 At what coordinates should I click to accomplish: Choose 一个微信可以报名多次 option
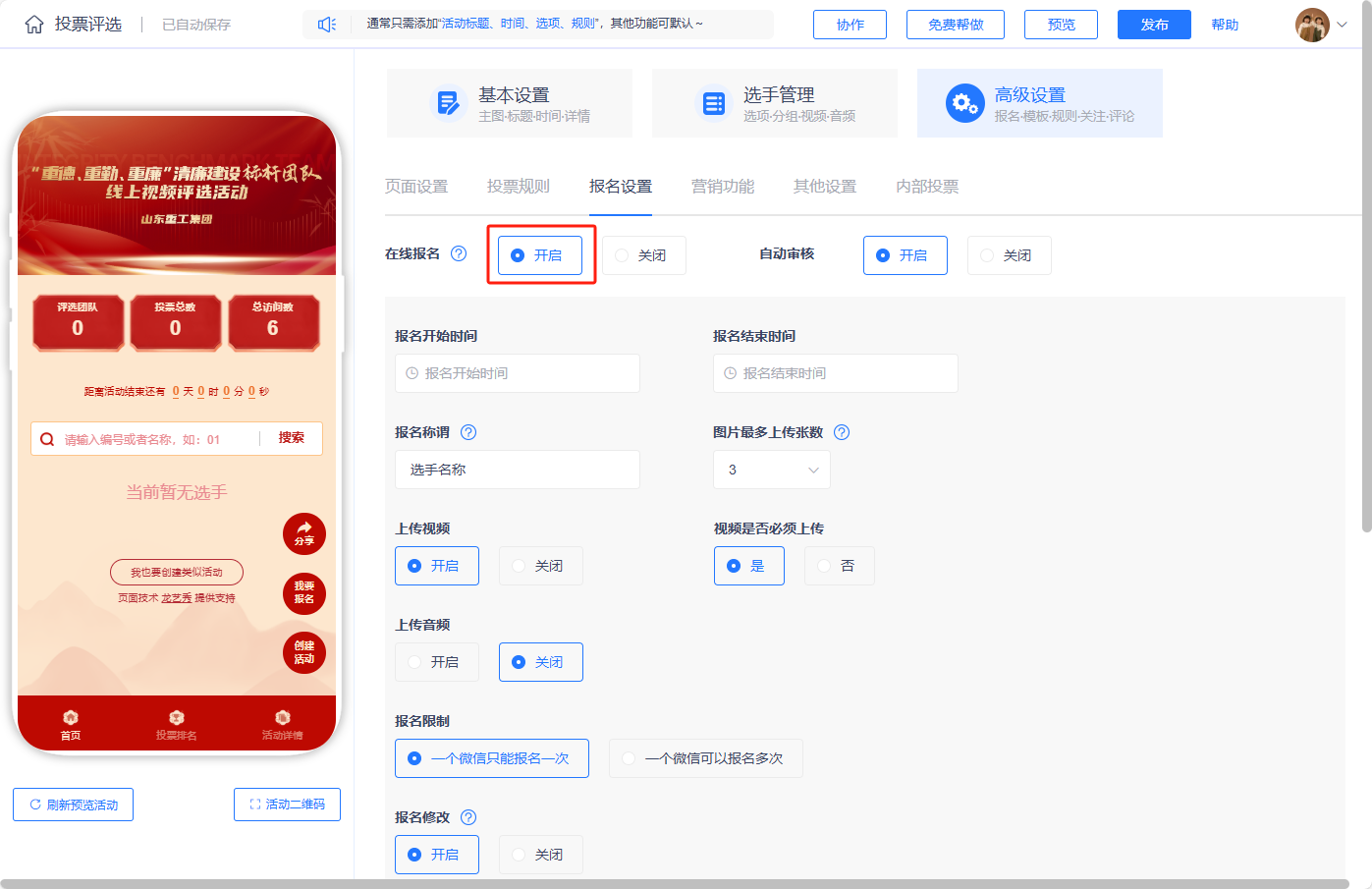(706, 758)
